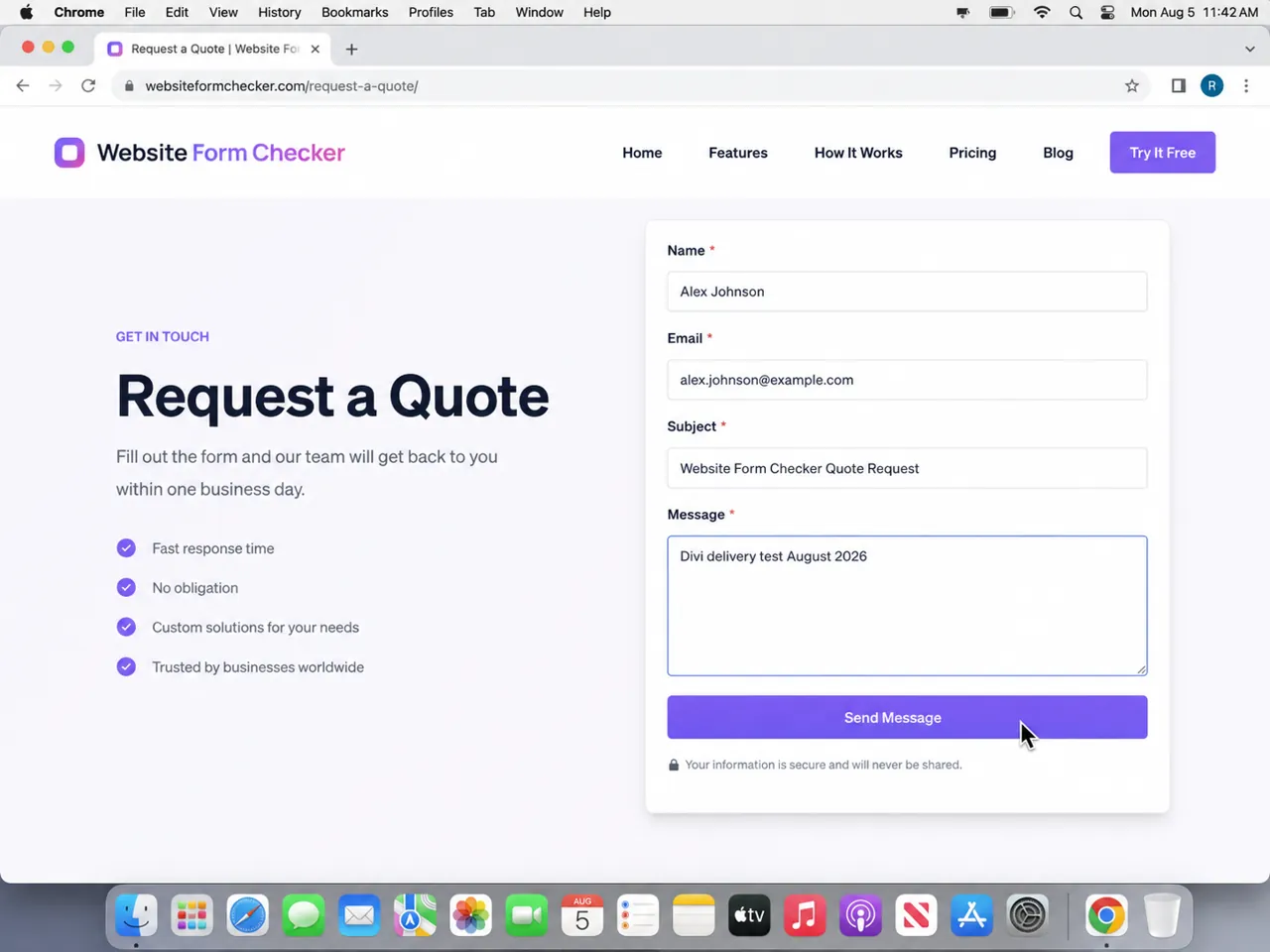
Task: Click the Send Message button
Action: point(907,717)
